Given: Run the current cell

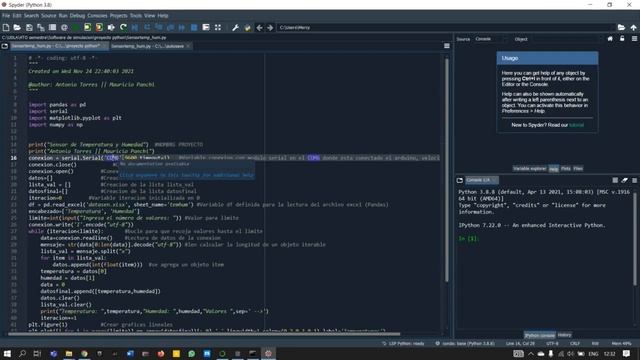Looking at the screenshot, I should tap(87, 27).
